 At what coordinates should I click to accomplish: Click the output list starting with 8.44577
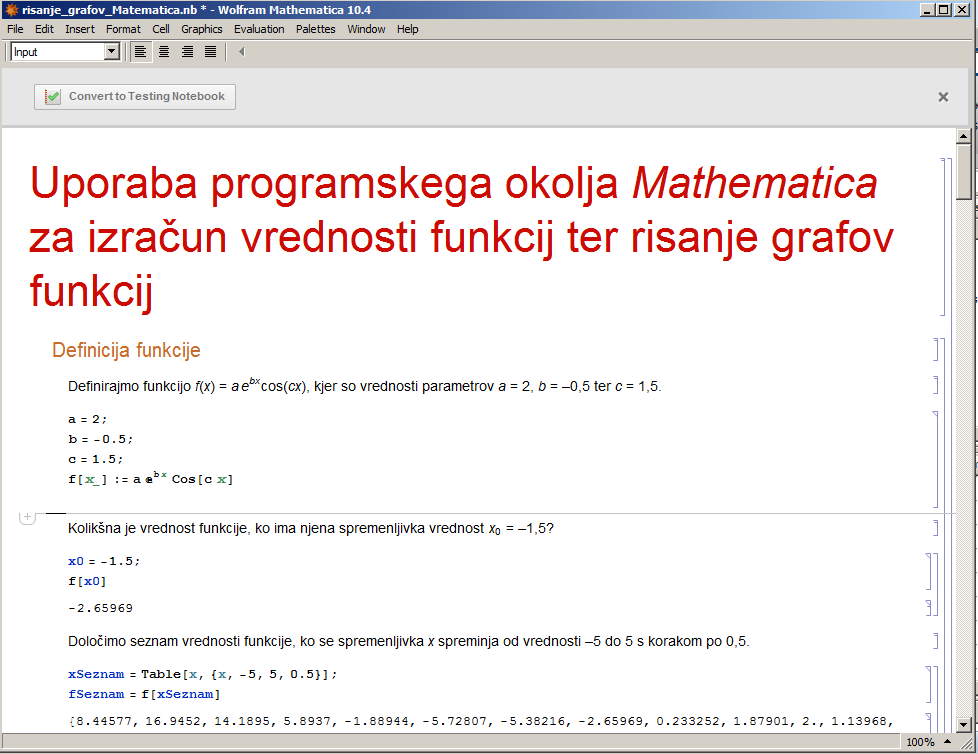pyautogui.click(x=481, y=722)
